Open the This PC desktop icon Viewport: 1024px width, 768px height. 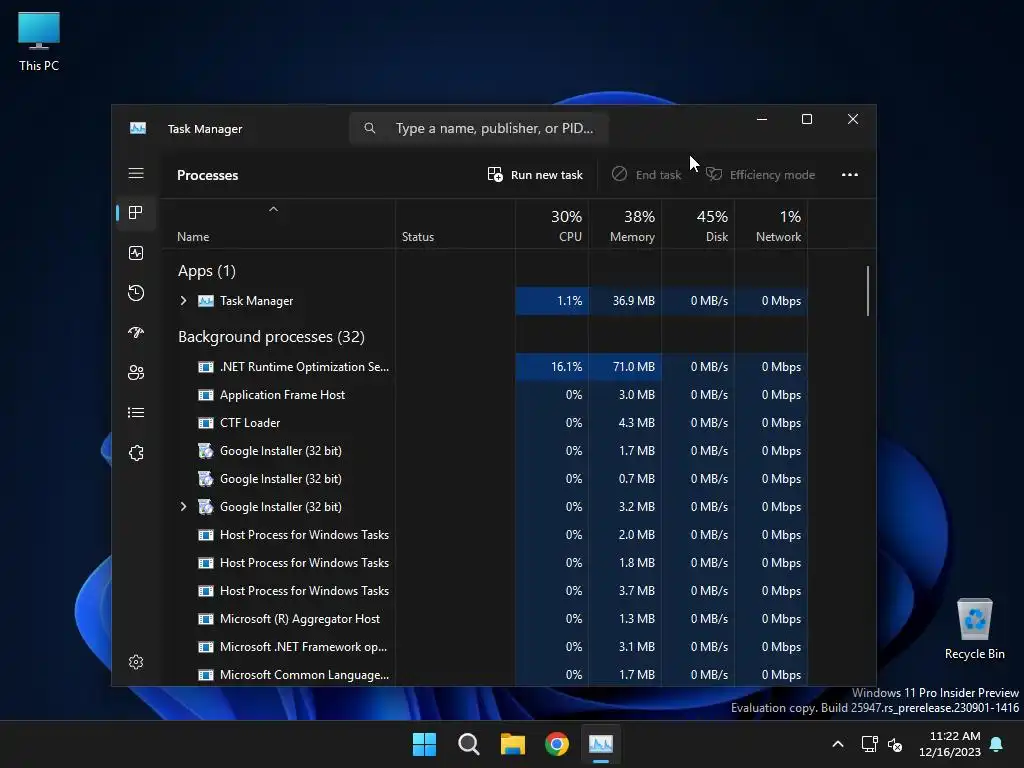39,42
